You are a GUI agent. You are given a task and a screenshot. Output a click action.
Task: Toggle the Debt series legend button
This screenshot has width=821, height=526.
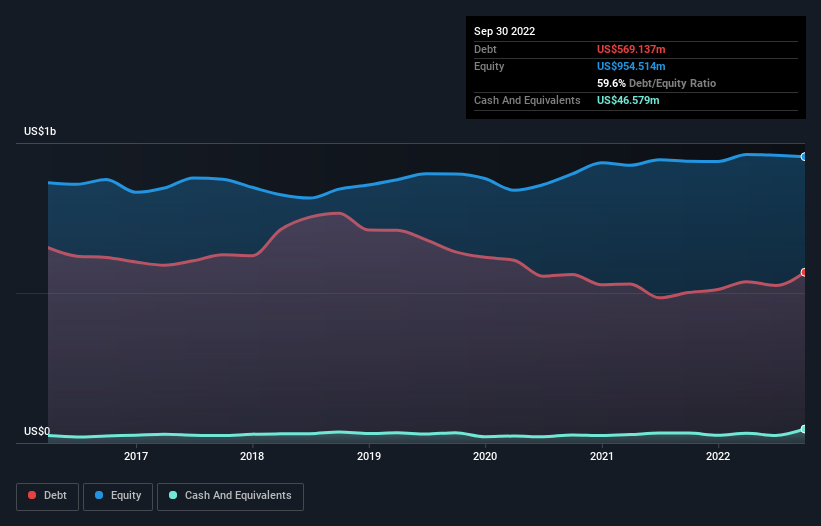tap(47, 496)
